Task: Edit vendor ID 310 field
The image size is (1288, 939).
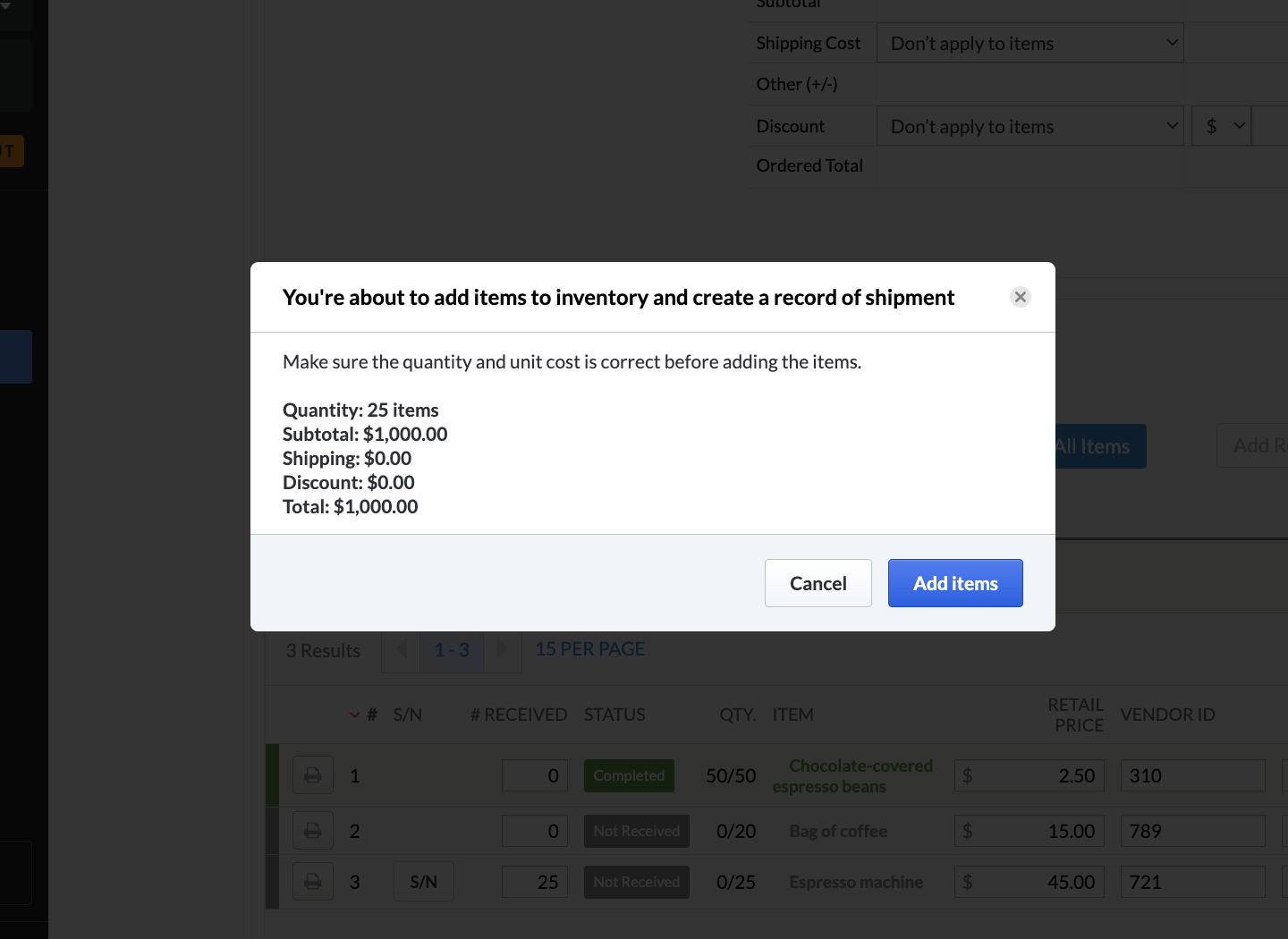Action: (1191, 775)
